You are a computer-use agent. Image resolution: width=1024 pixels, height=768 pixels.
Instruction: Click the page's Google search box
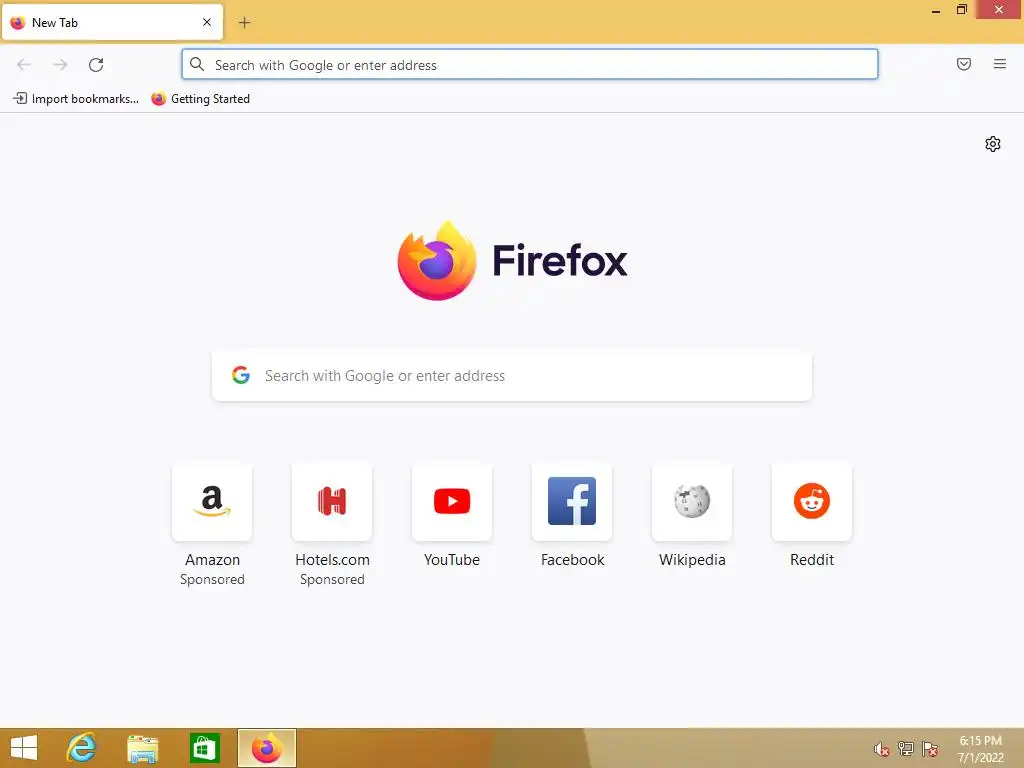pos(512,376)
